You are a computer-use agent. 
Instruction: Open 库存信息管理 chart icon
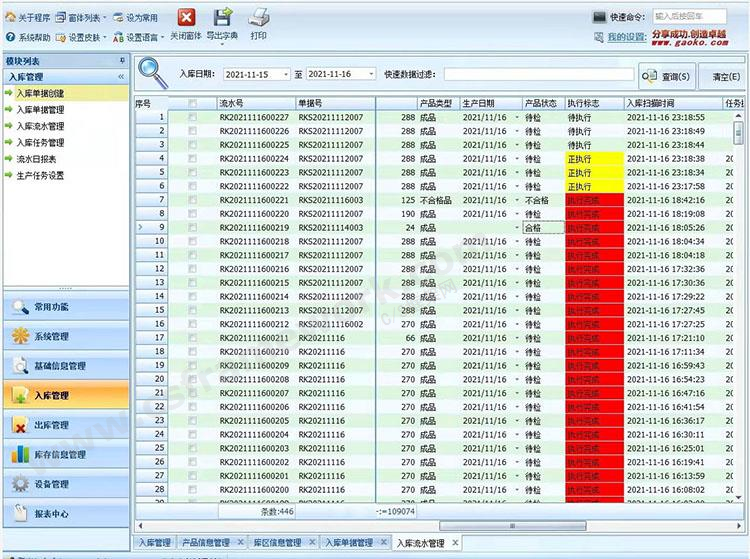tap(20, 454)
